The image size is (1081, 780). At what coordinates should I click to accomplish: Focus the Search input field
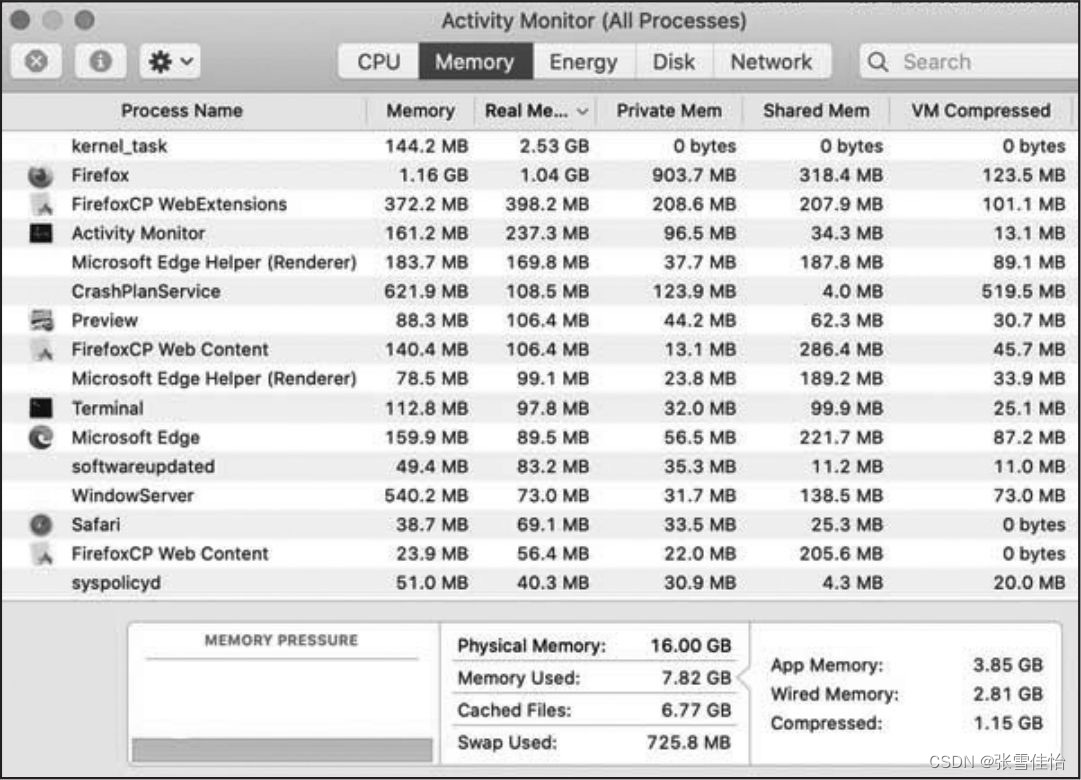(x=970, y=62)
